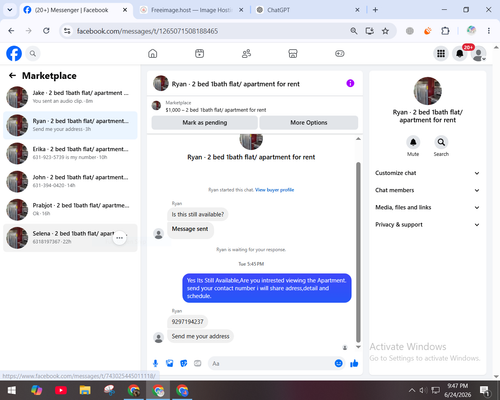Open the Marketplace storefront icon
Image resolution: width=500 pixels, height=400 pixels.
click(x=293, y=53)
